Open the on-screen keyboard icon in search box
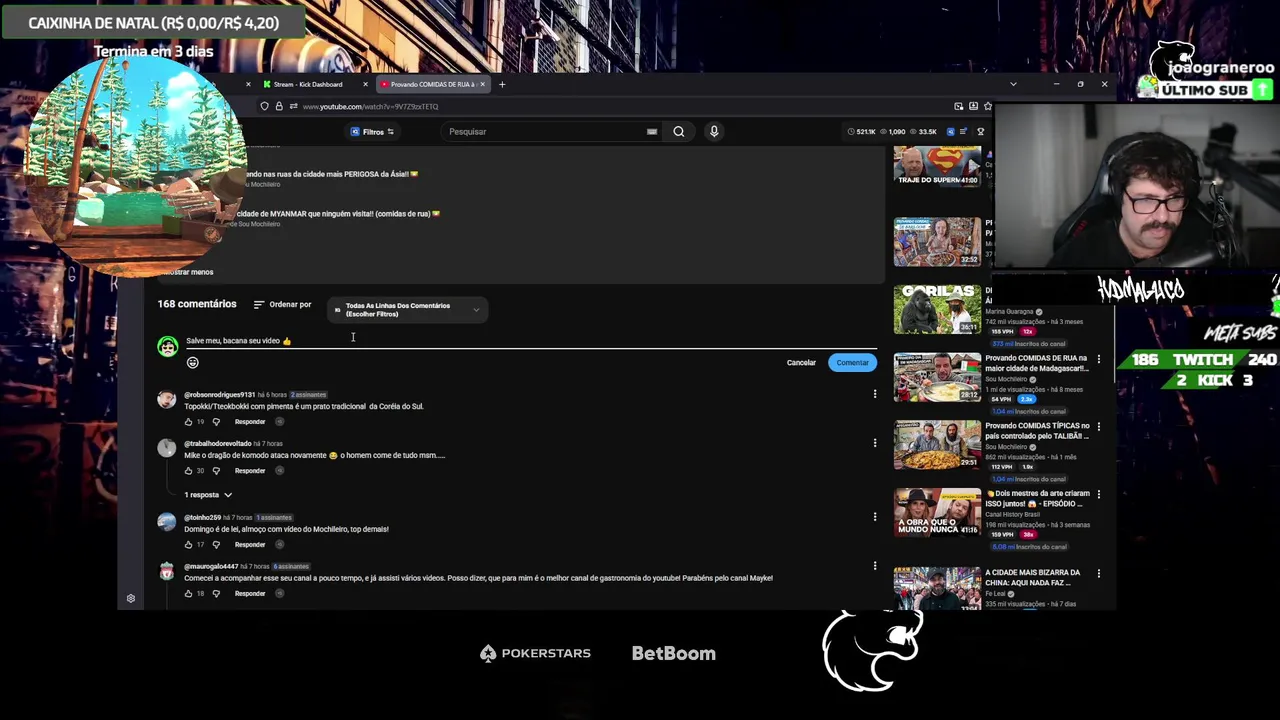This screenshot has width=1280, height=720. (652, 131)
